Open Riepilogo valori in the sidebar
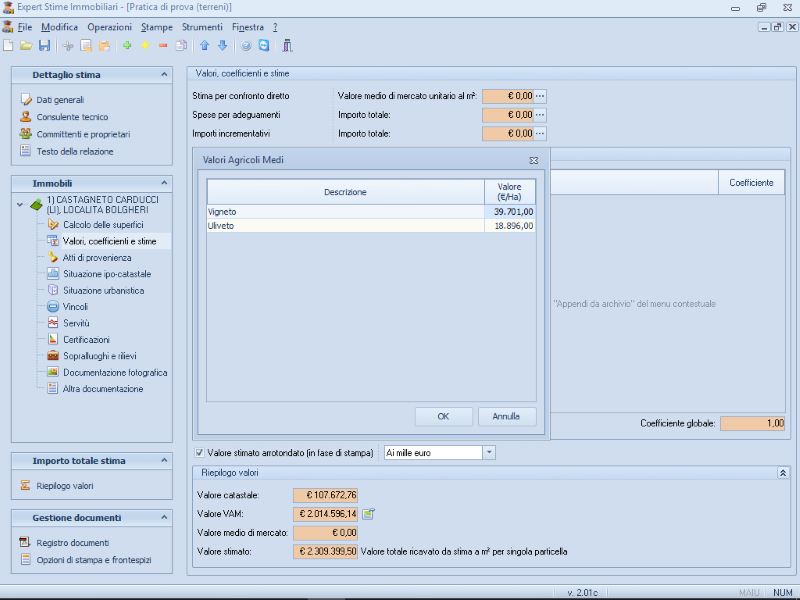800x600 pixels. [64, 486]
